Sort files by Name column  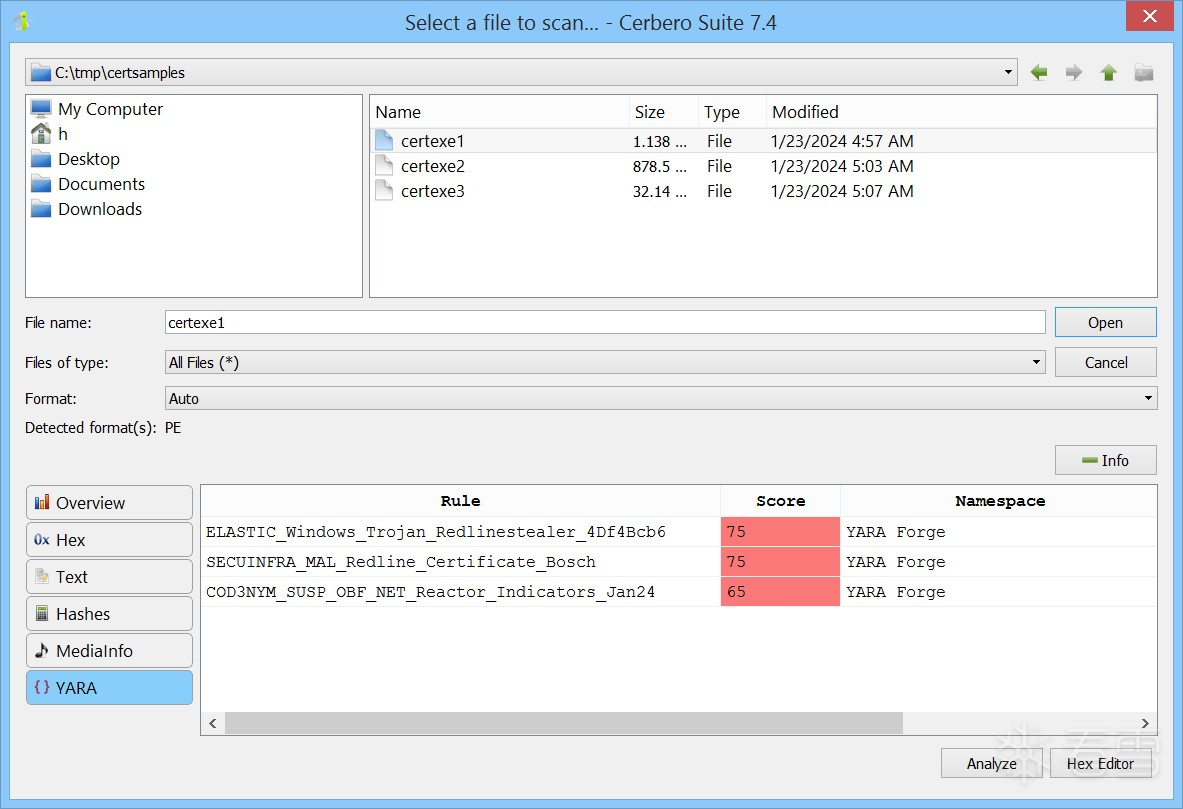499,112
